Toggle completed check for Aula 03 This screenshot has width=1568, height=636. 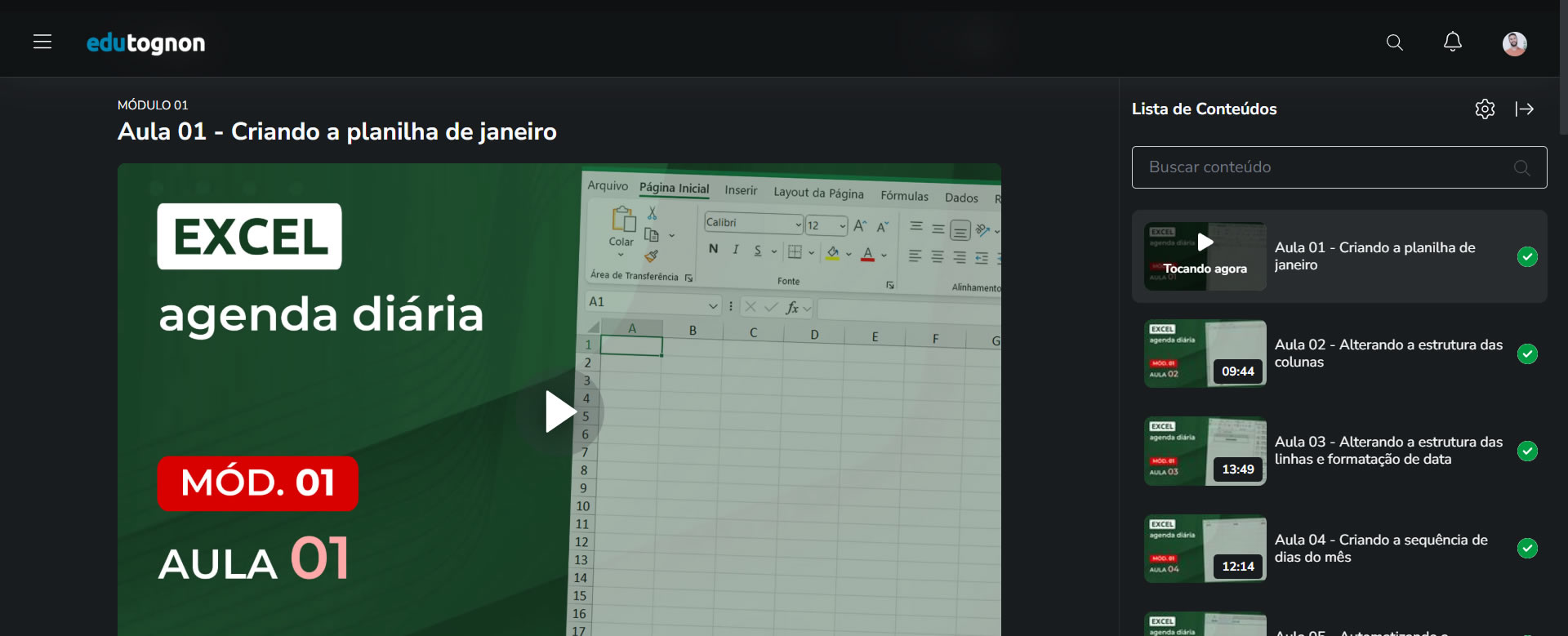(1527, 451)
